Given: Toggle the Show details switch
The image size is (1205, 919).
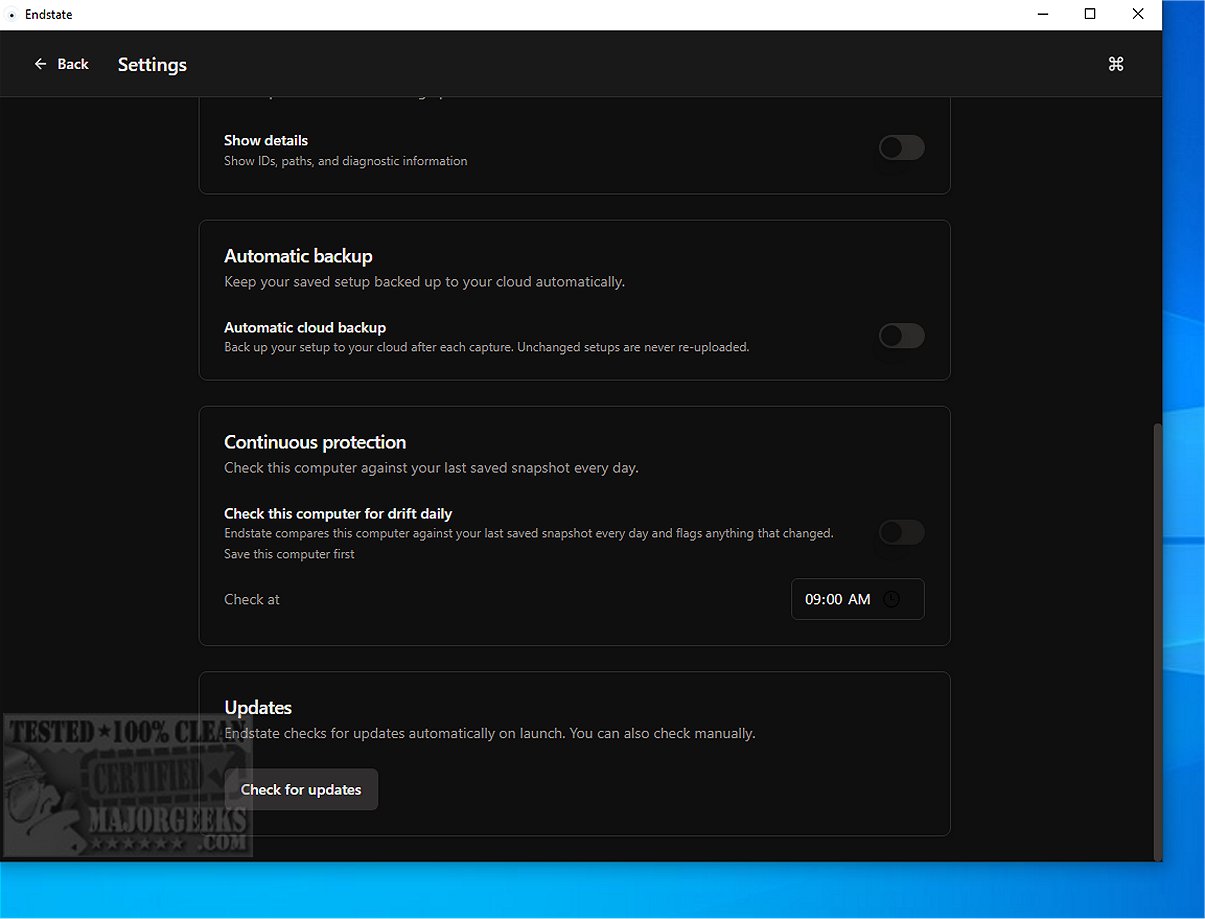Looking at the screenshot, I should pyautogui.click(x=901, y=148).
